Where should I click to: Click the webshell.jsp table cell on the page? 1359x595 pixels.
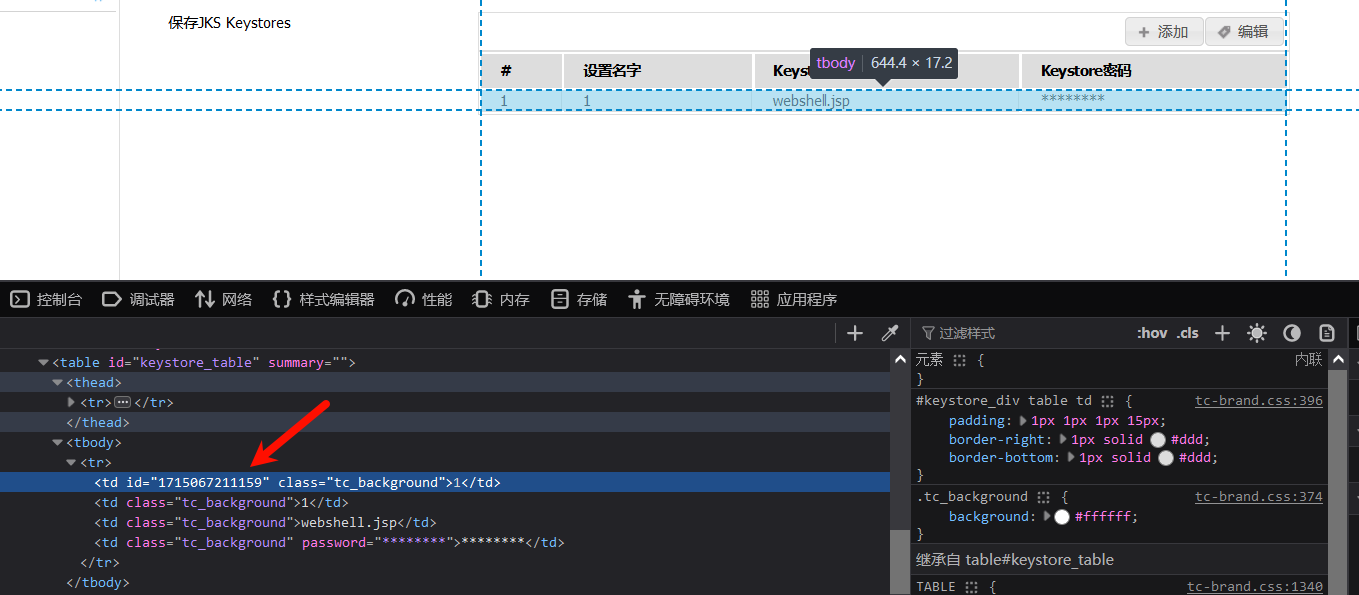coord(887,100)
